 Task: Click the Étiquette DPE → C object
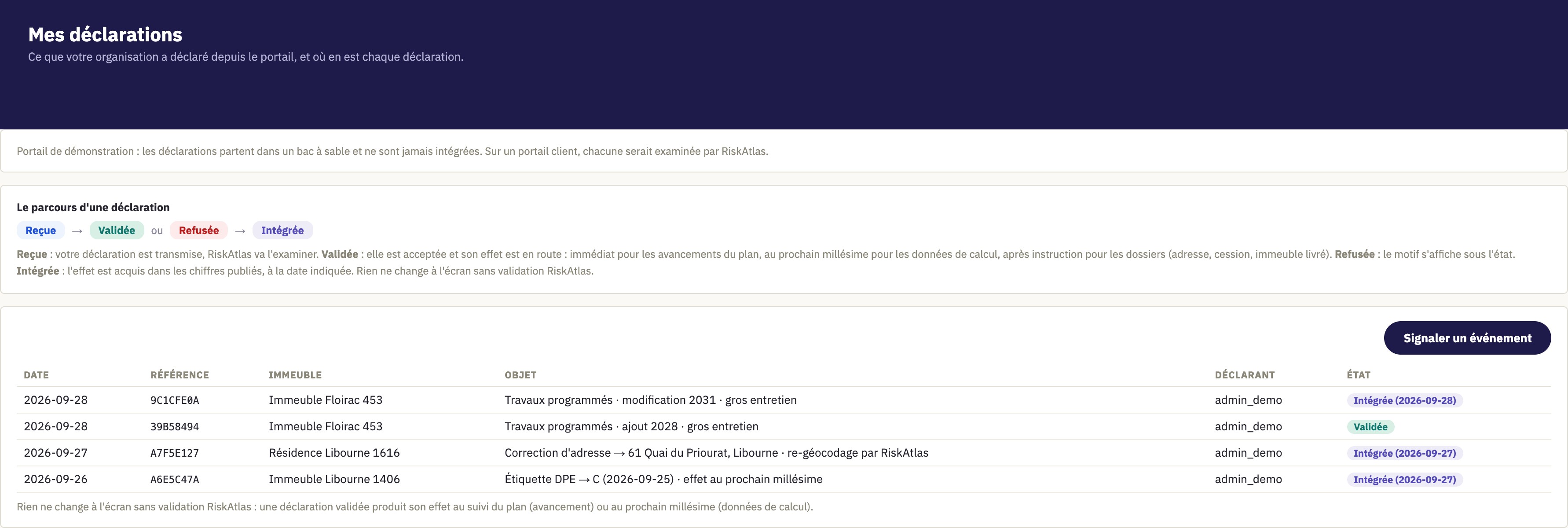[x=663, y=479]
